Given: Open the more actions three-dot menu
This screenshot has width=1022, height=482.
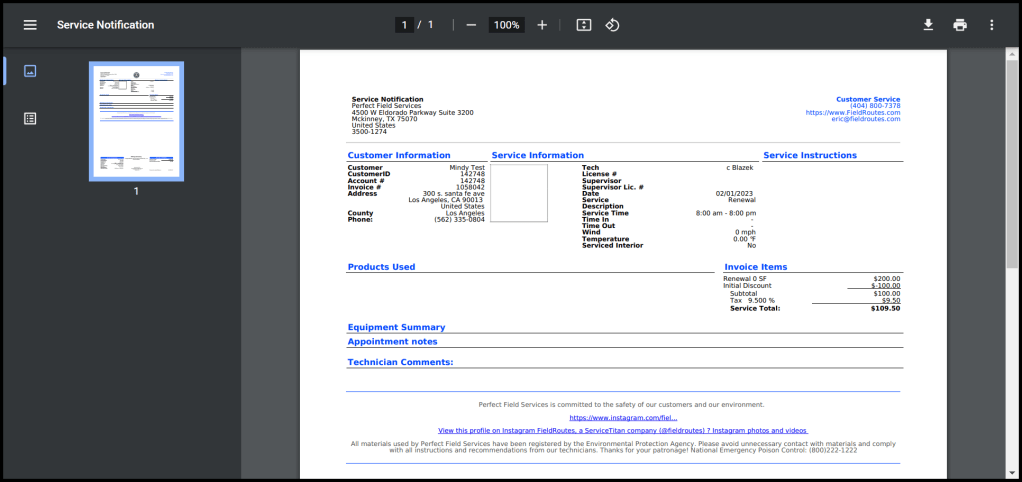Looking at the screenshot, I should (992, 25).
